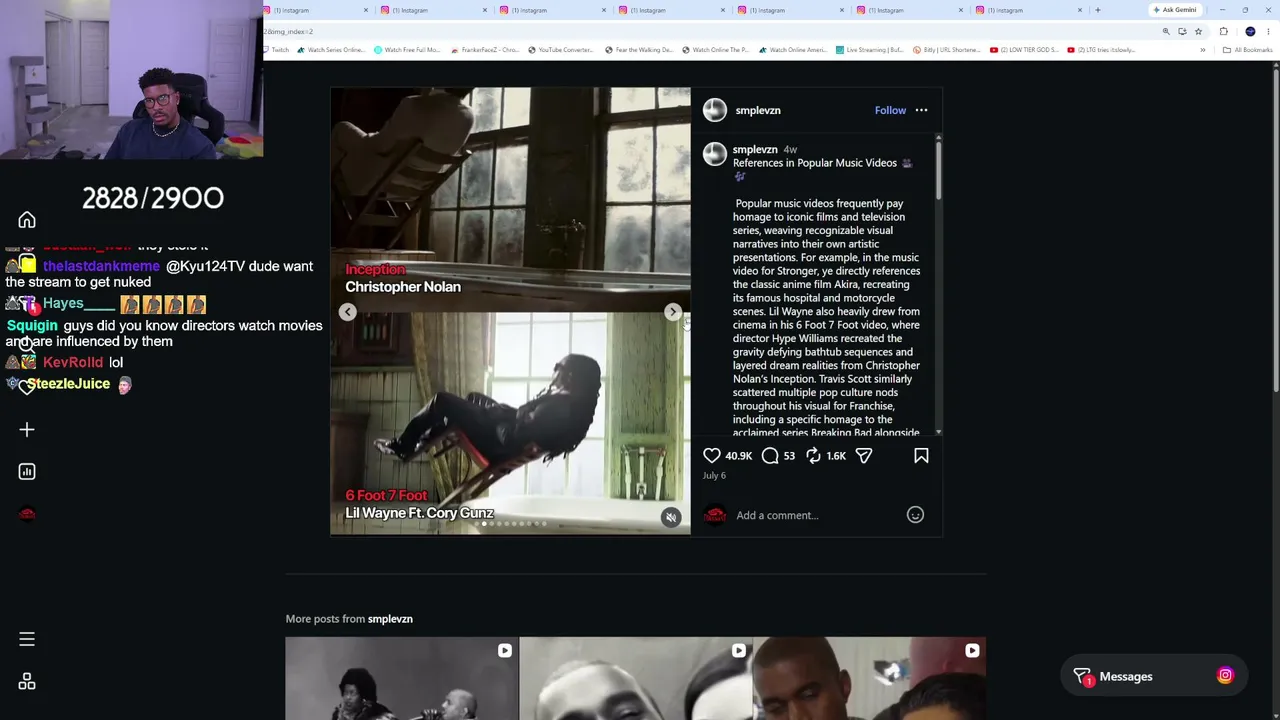Screen dimensions: 1280x720
Task: Open the Dashboard chart icon in sidebar
Action: click(27, 471)
